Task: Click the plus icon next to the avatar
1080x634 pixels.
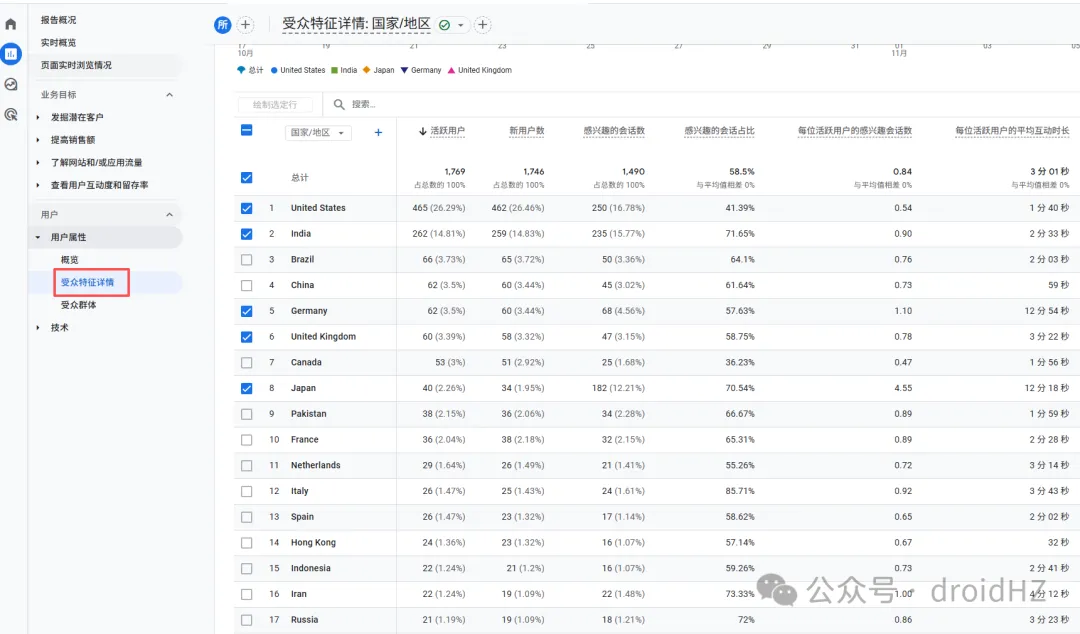Action: click(245, 24)
